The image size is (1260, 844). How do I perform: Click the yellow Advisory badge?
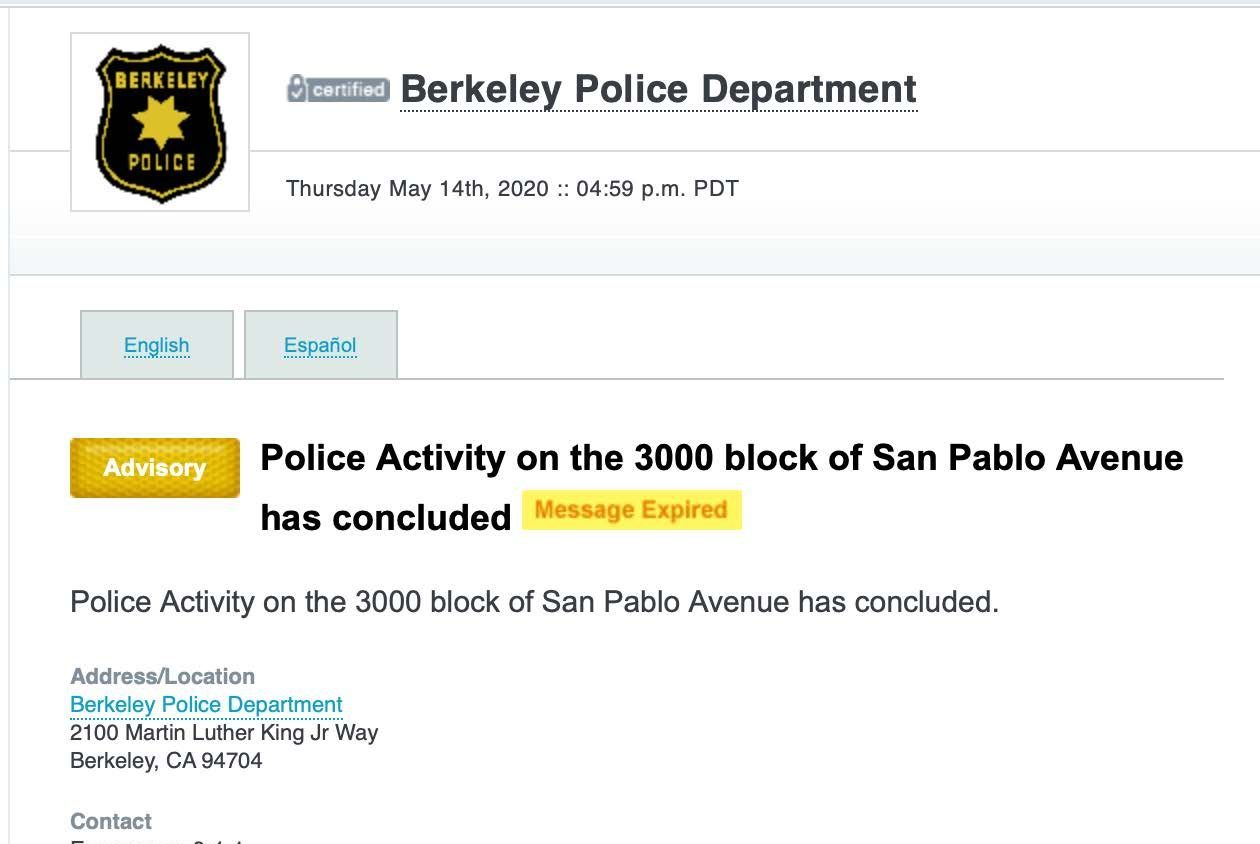pos(155,467)
